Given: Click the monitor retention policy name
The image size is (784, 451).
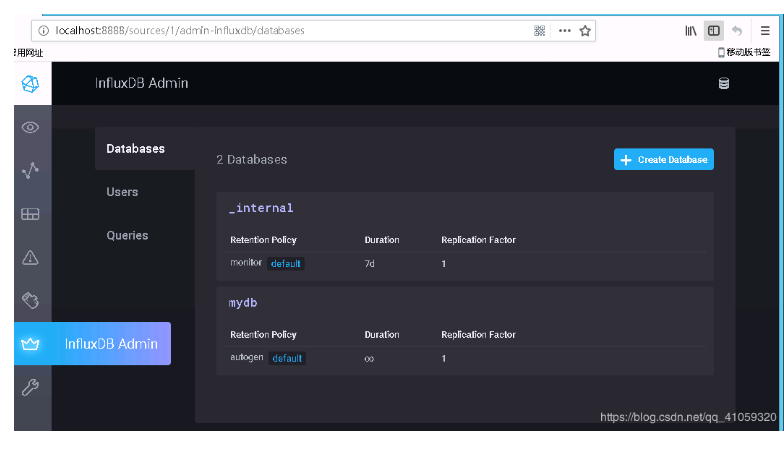Looking at the screenshot, I should 246,262.
